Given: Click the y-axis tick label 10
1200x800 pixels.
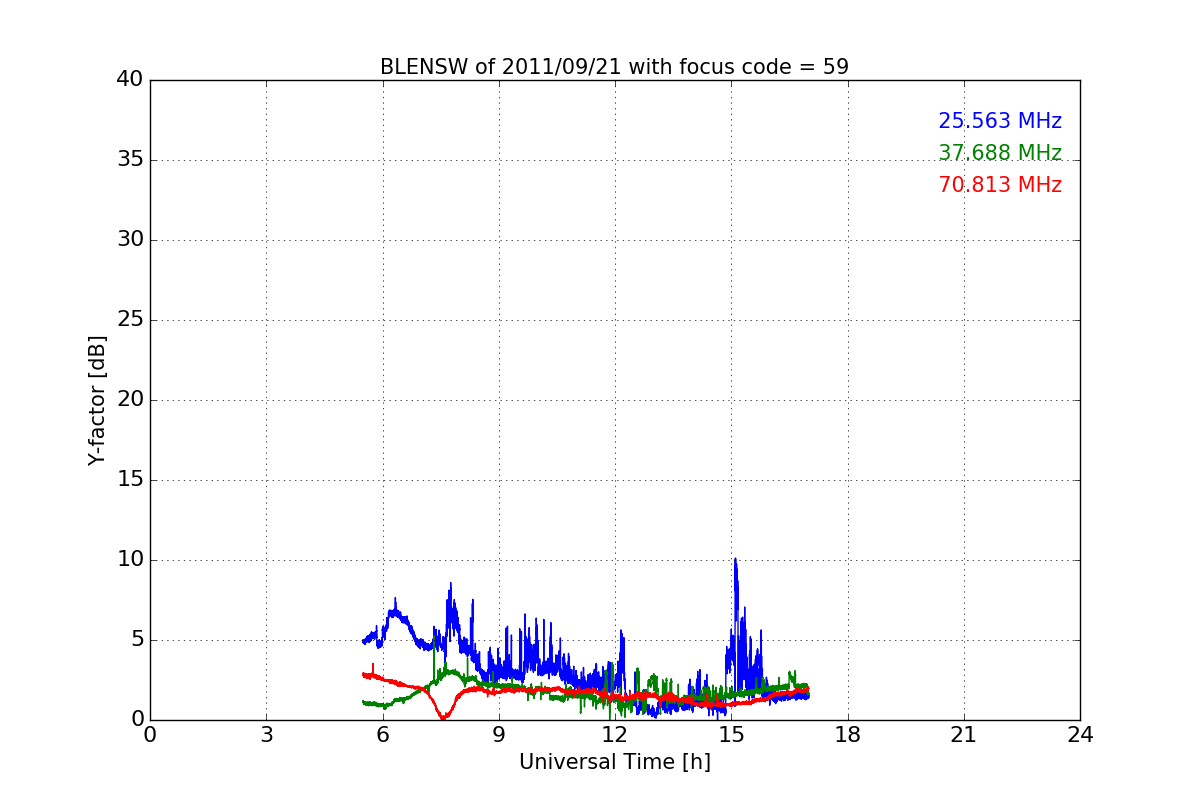Looking at the screenshot, I should coord(130,560).
